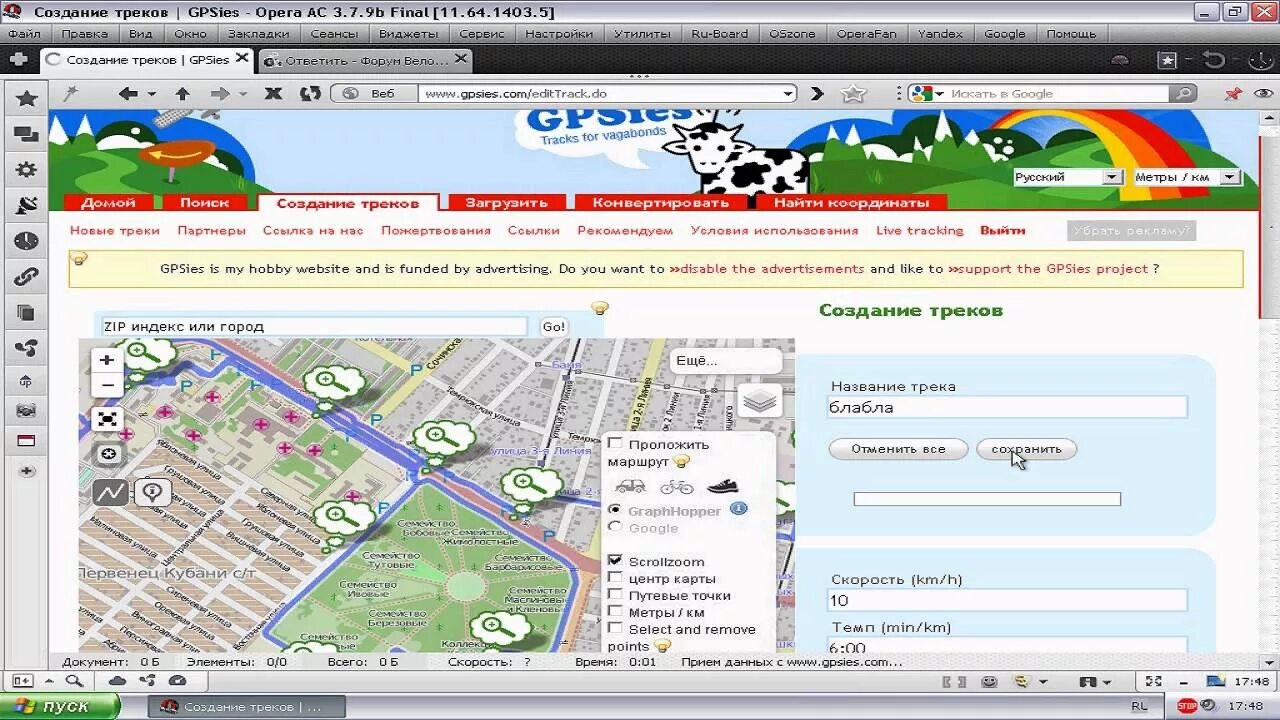Go forward with the right arrow button
Screen dimensions: 1280x720
coord(220,93)
